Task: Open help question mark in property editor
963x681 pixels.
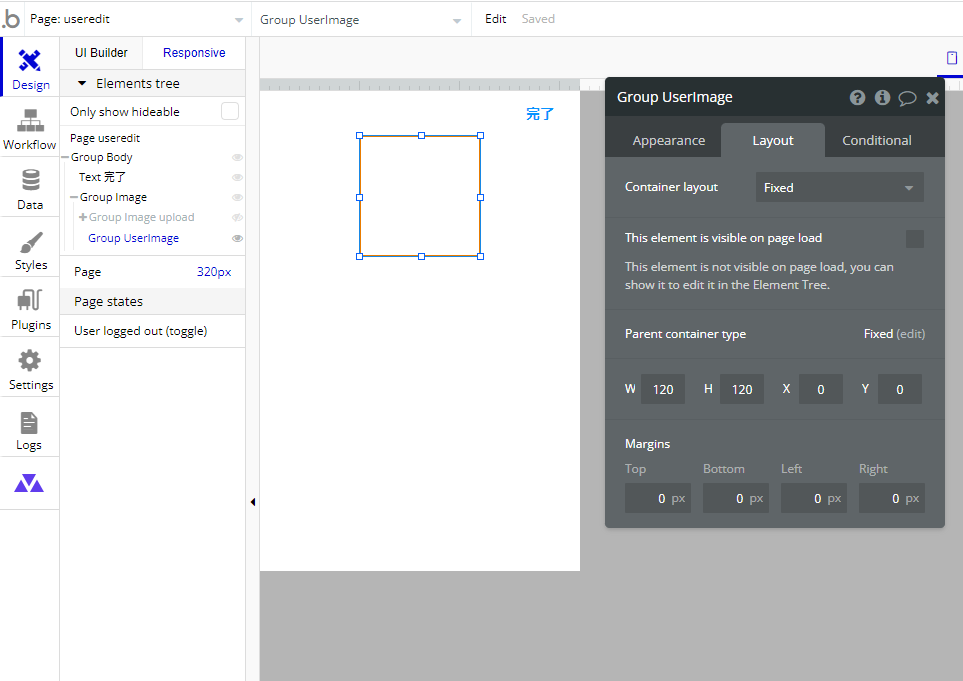Action: click(x=857, y=98)
